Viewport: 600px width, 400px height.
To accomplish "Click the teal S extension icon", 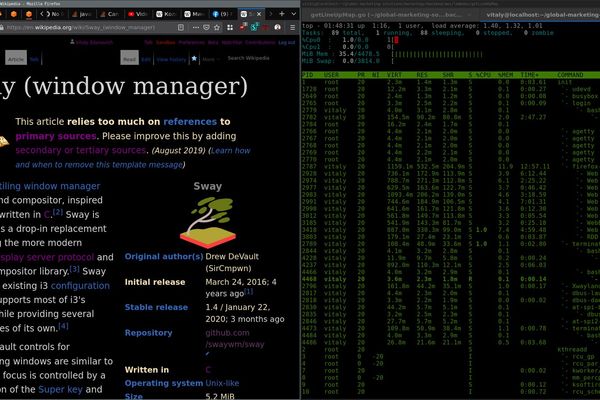I will pos(254,27).
